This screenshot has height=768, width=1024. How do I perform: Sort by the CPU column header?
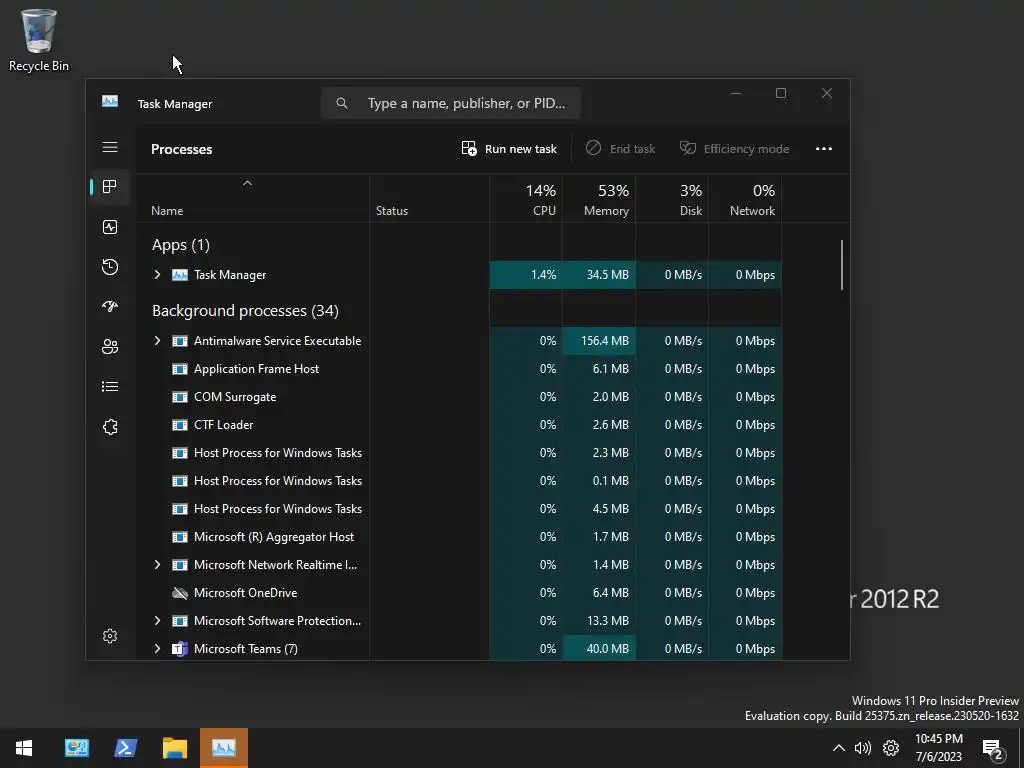click(526, 199)
